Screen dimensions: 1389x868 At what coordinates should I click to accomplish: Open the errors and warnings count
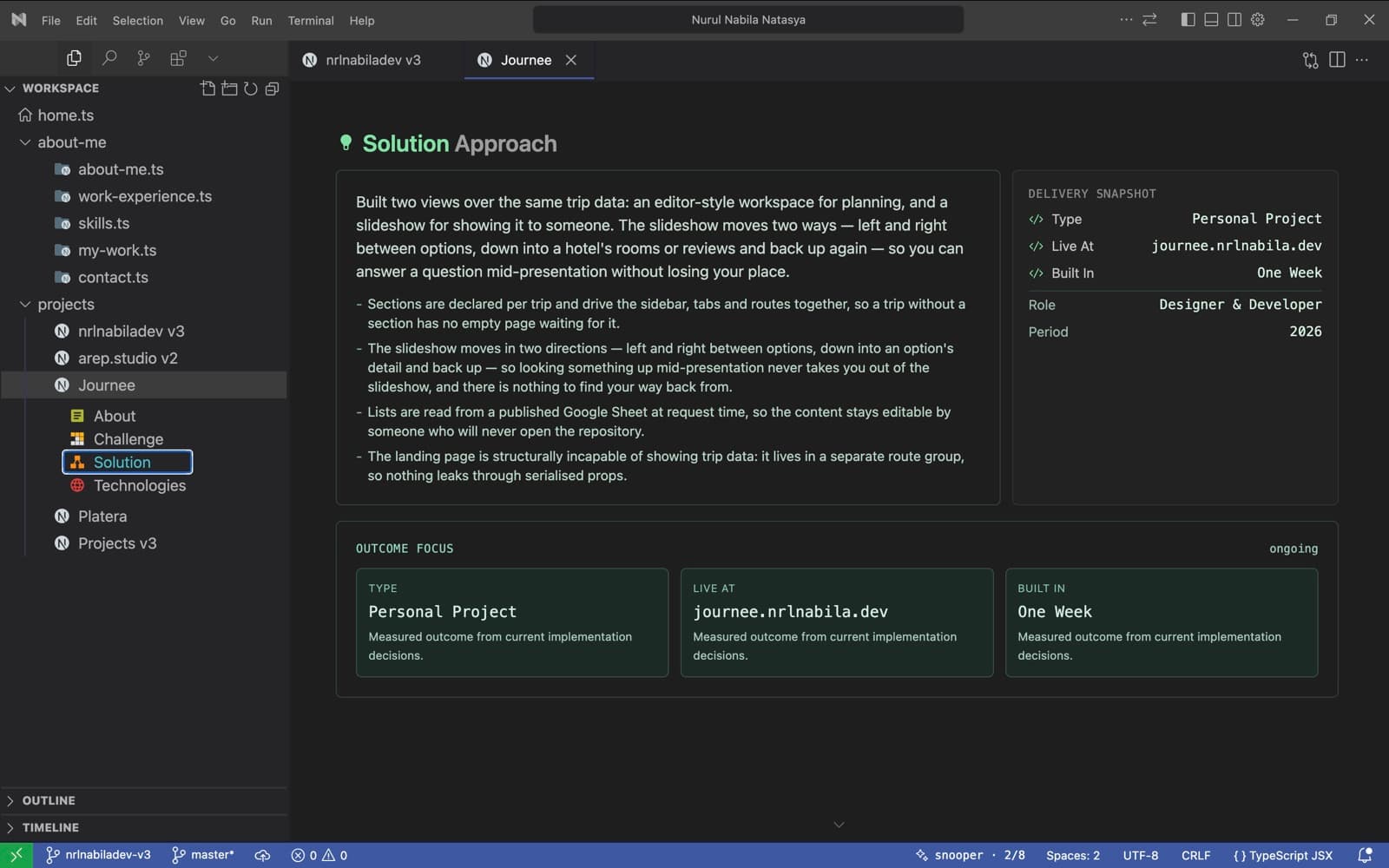coord(319,855)
